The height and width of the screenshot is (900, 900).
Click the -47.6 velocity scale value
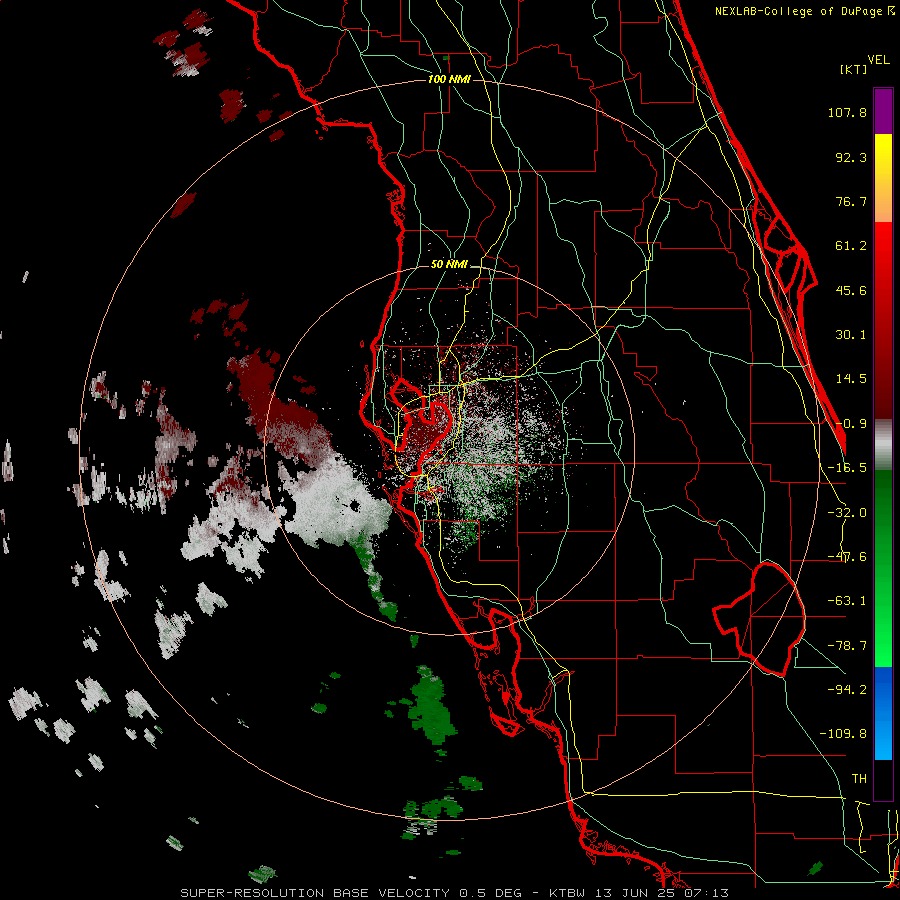coord(847,557)
